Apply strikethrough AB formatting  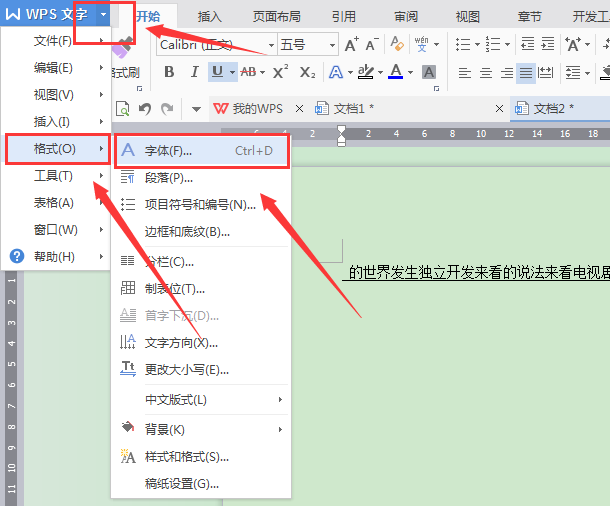[248, 72]
